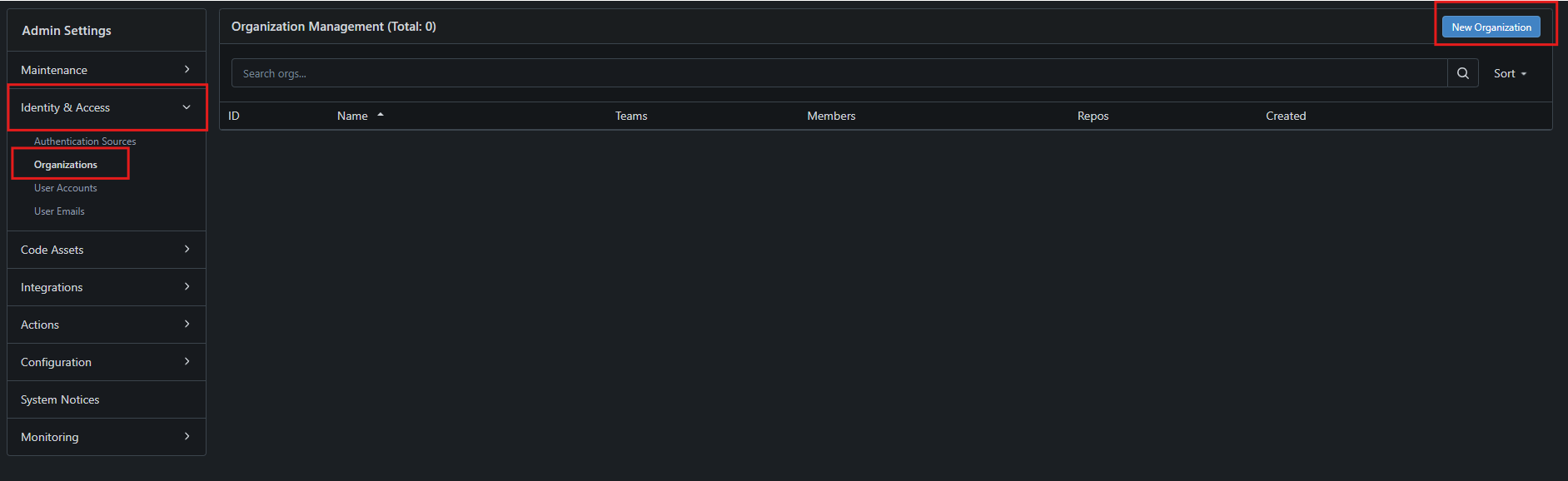Expand the Configuration section
The image size is (1568, 481).
click(107, 362)
